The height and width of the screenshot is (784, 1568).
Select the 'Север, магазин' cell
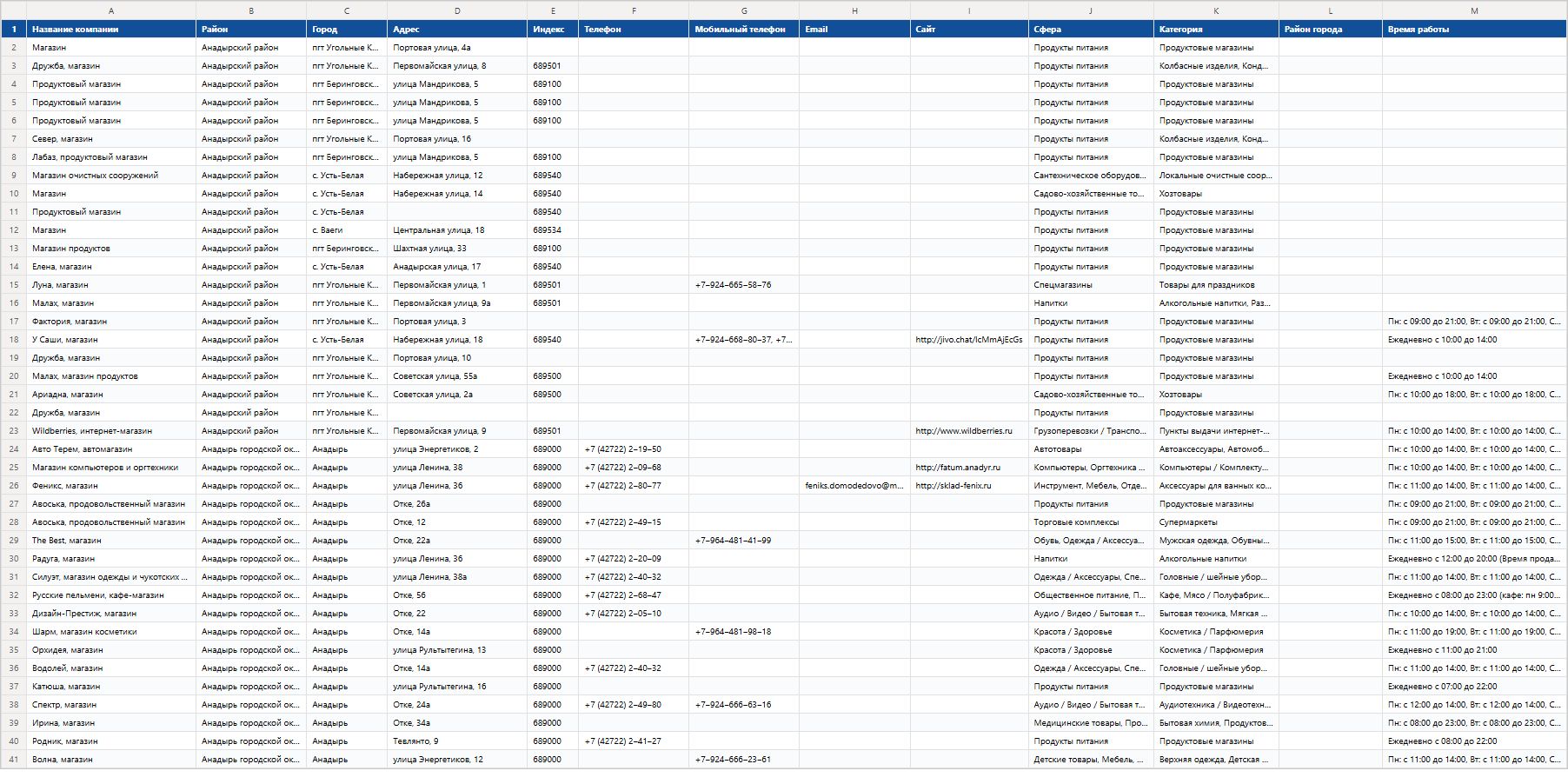pos(111,139)
